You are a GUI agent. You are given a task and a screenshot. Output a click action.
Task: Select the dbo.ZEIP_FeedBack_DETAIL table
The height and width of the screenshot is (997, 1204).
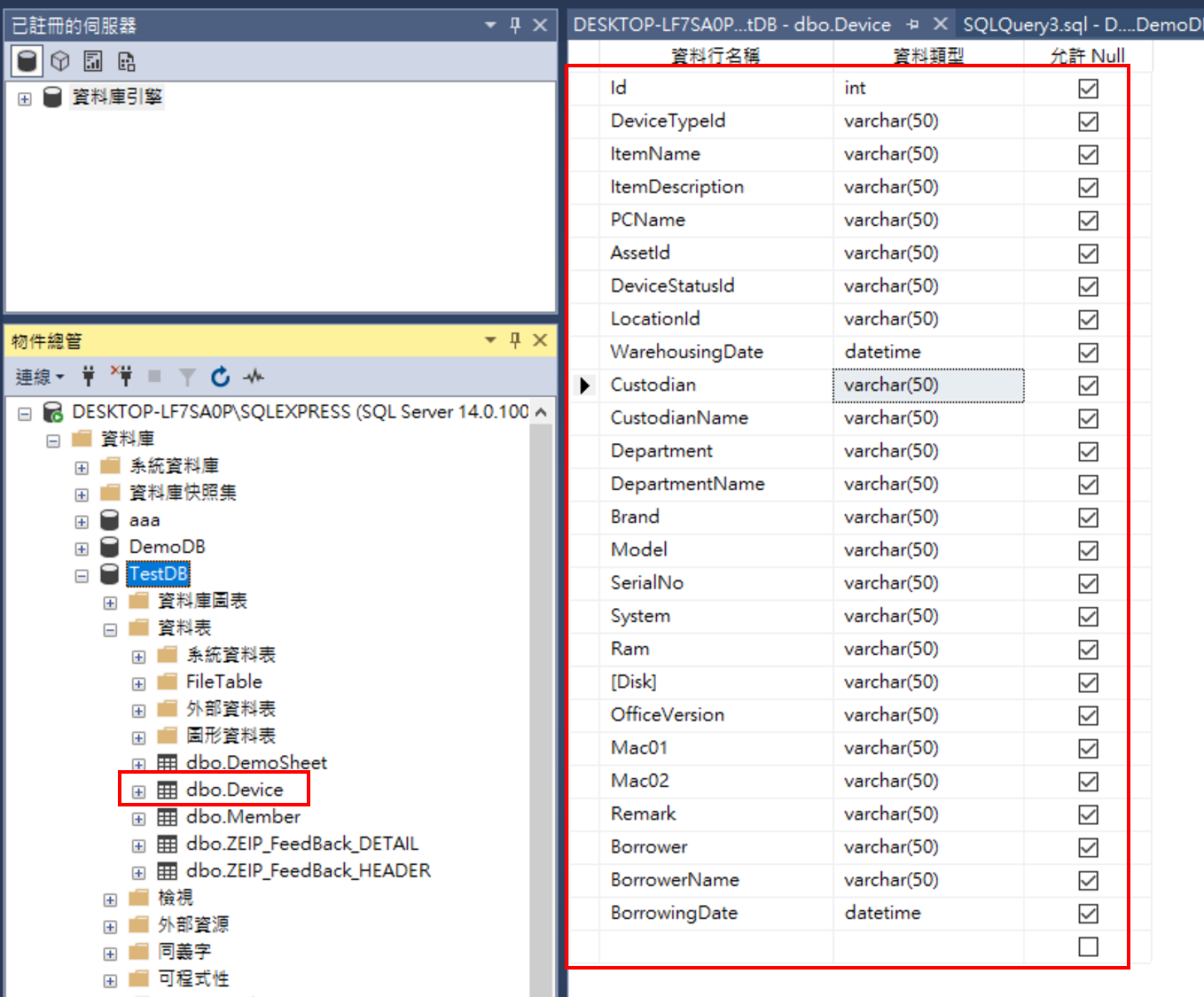tap(302, 844)
